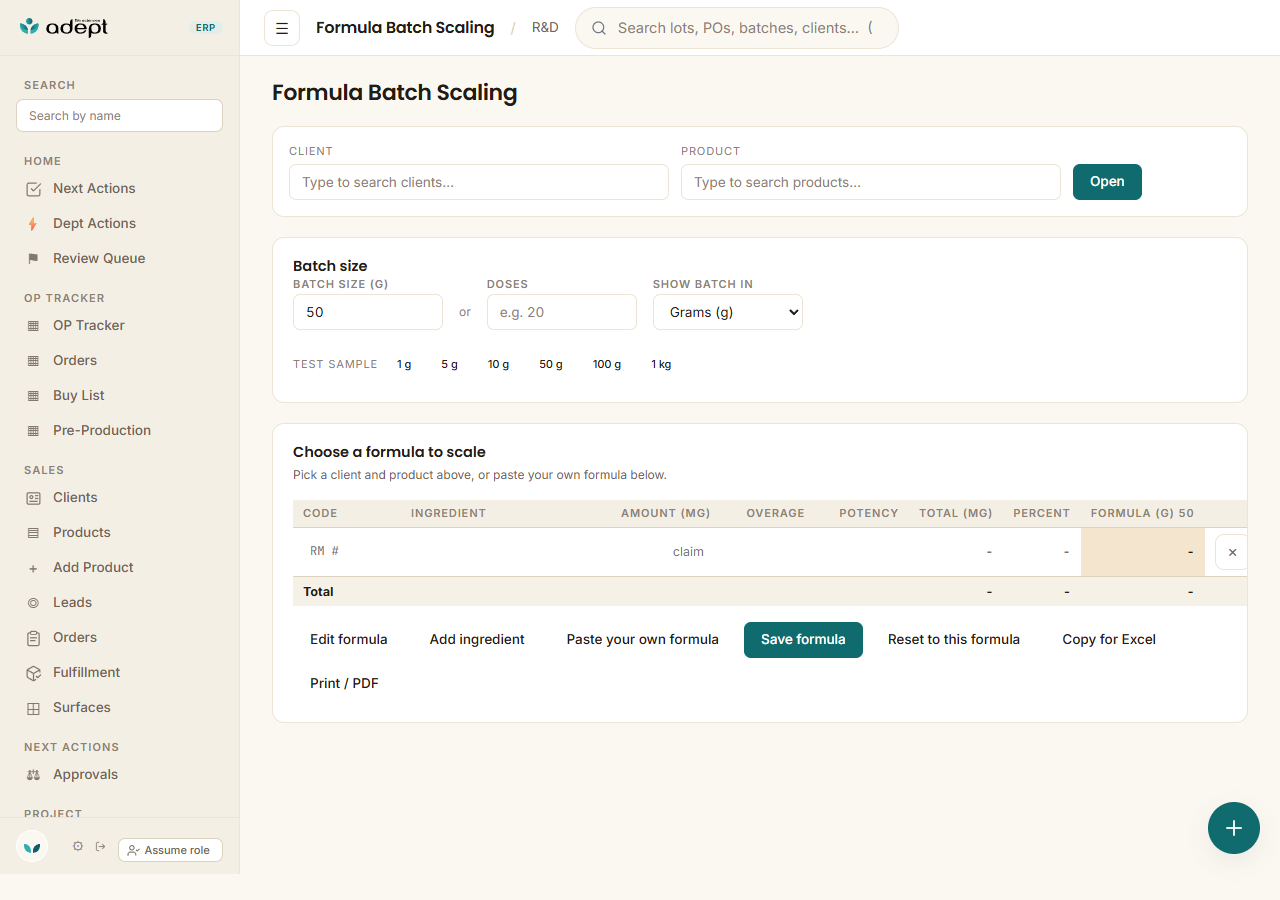
Task: Open Orders under OP Tracker section
Action: 75,361
